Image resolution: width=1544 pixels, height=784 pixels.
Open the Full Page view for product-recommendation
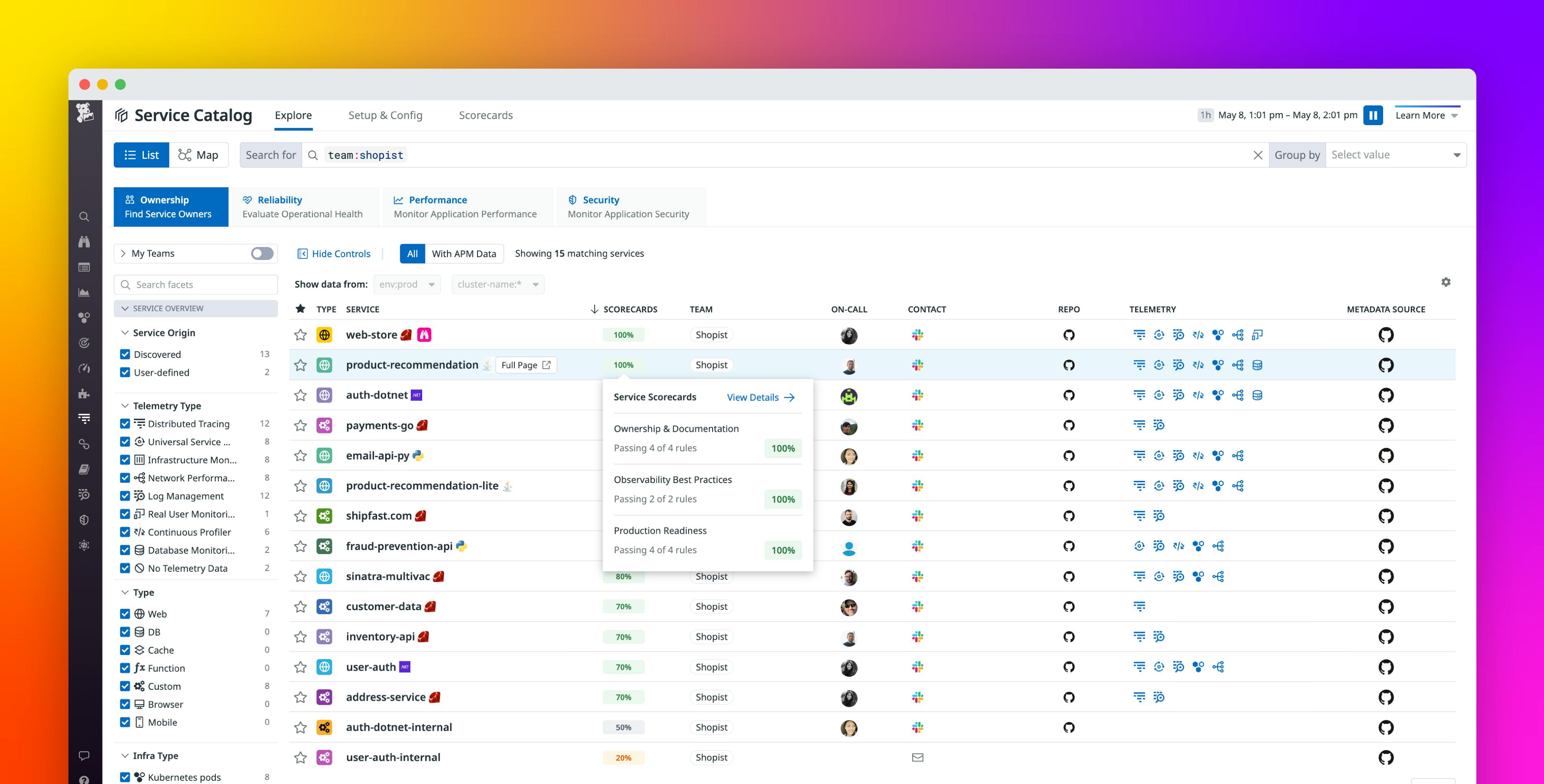(526, 365)
